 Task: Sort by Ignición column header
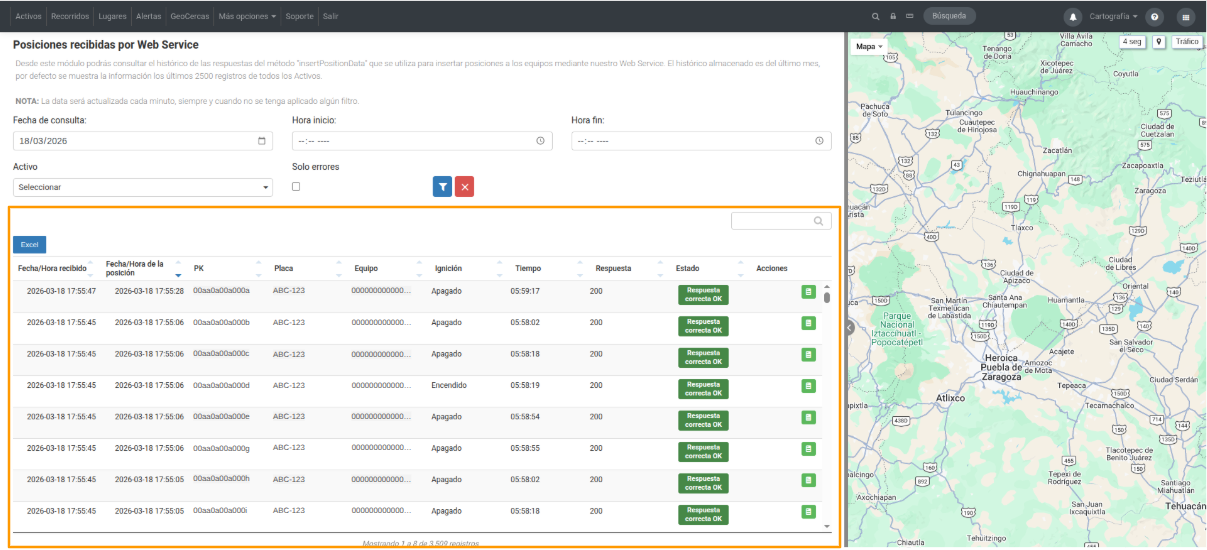point(469,268)
